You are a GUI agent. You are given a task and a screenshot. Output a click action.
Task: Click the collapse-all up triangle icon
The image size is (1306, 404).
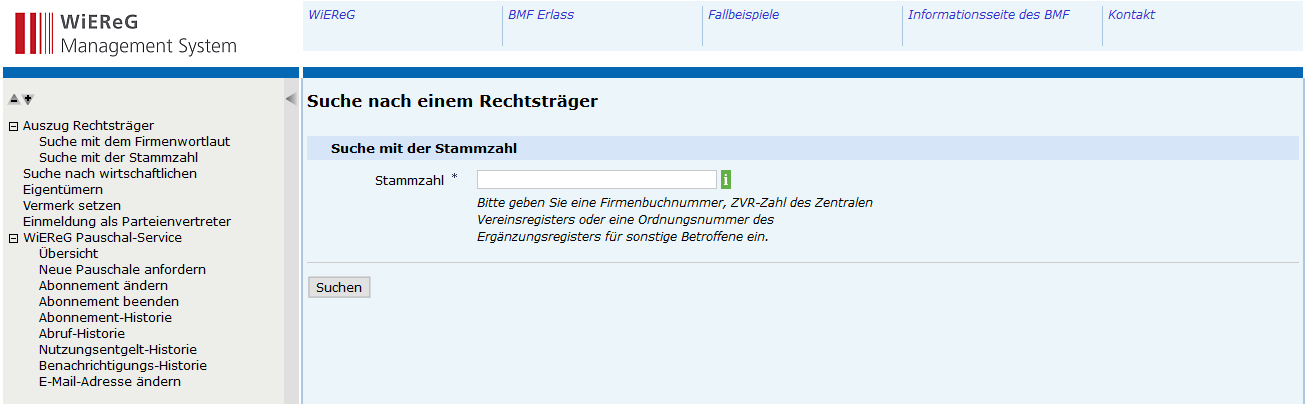(14, 99)
